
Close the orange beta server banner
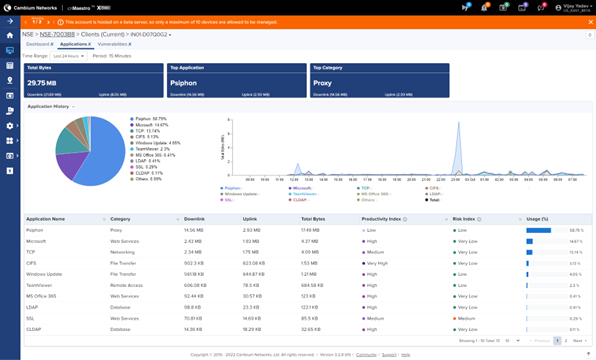(x=591, y=22)
